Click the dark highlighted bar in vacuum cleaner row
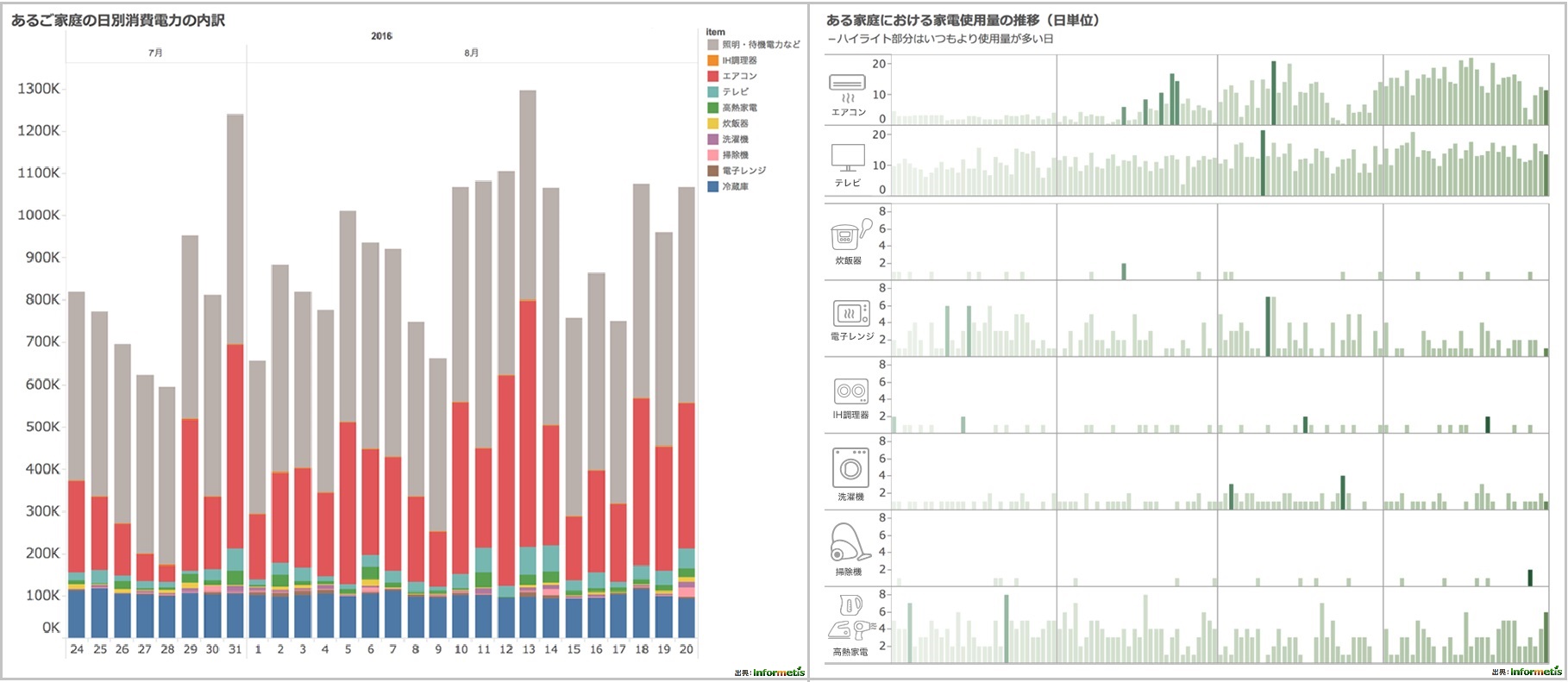 click(x=1530, y=578)
